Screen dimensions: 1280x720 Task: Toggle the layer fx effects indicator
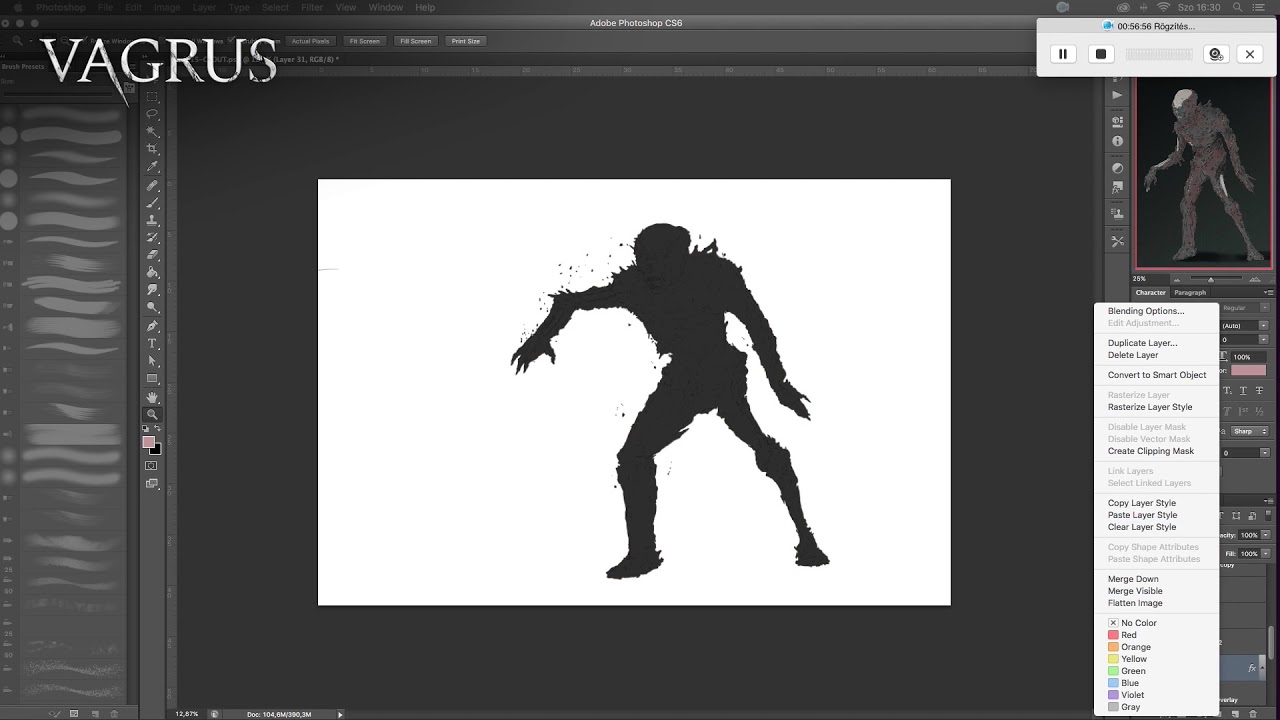coord(1252,668)
